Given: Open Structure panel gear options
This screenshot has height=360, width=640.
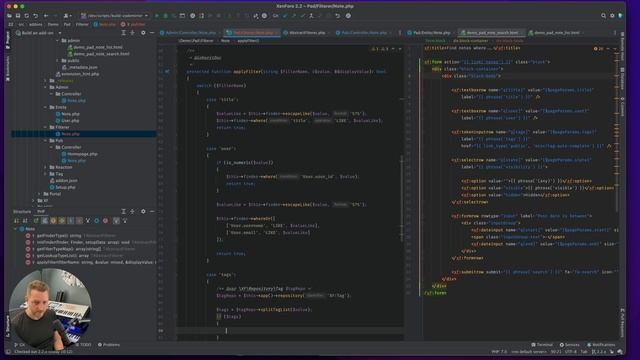Looking at the screenshot, I should [143, 211].
